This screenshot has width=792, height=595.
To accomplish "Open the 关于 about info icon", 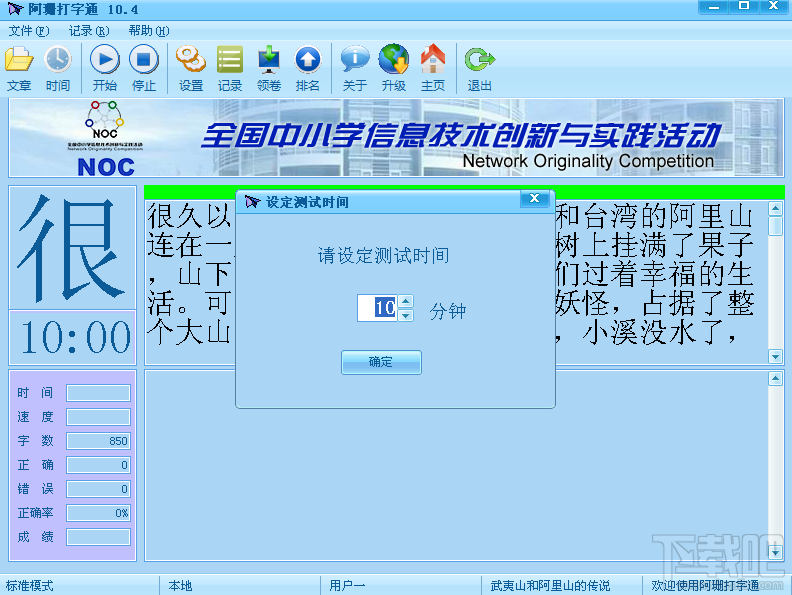I will tap(355, 68).
